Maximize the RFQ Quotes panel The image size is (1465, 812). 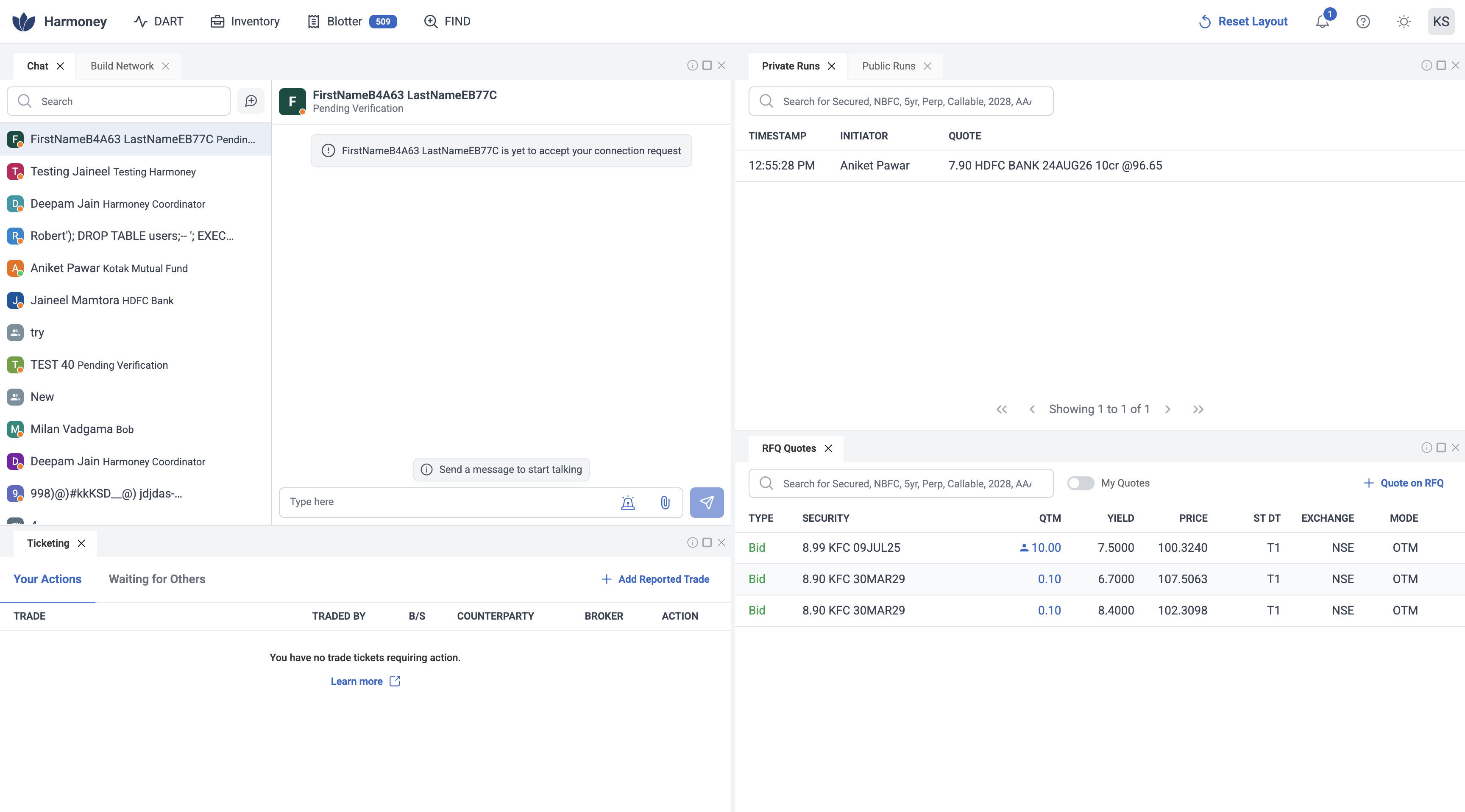click(1441, 448)
